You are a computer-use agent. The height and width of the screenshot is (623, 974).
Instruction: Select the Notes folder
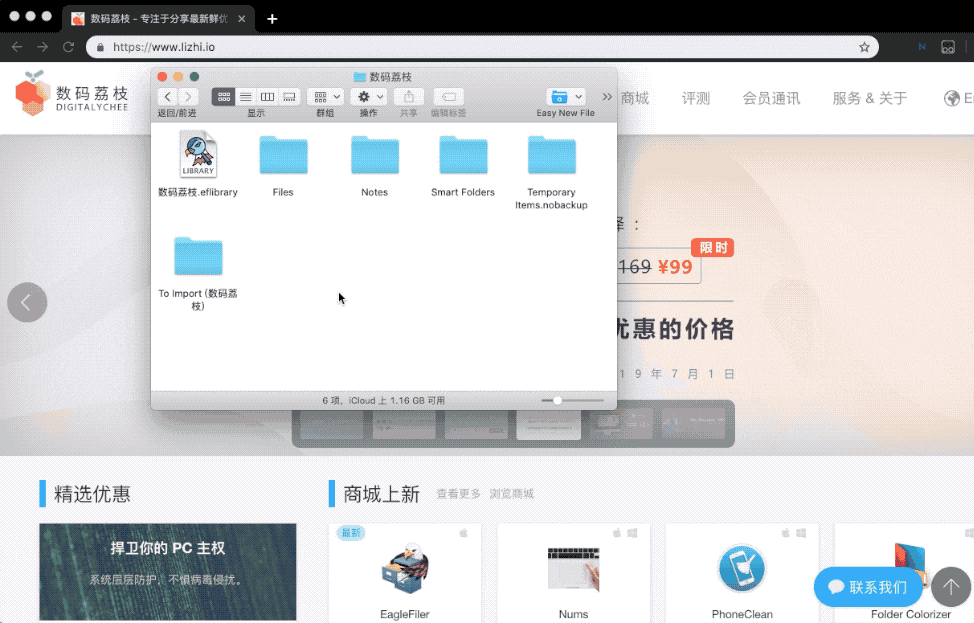click(375, 166)
